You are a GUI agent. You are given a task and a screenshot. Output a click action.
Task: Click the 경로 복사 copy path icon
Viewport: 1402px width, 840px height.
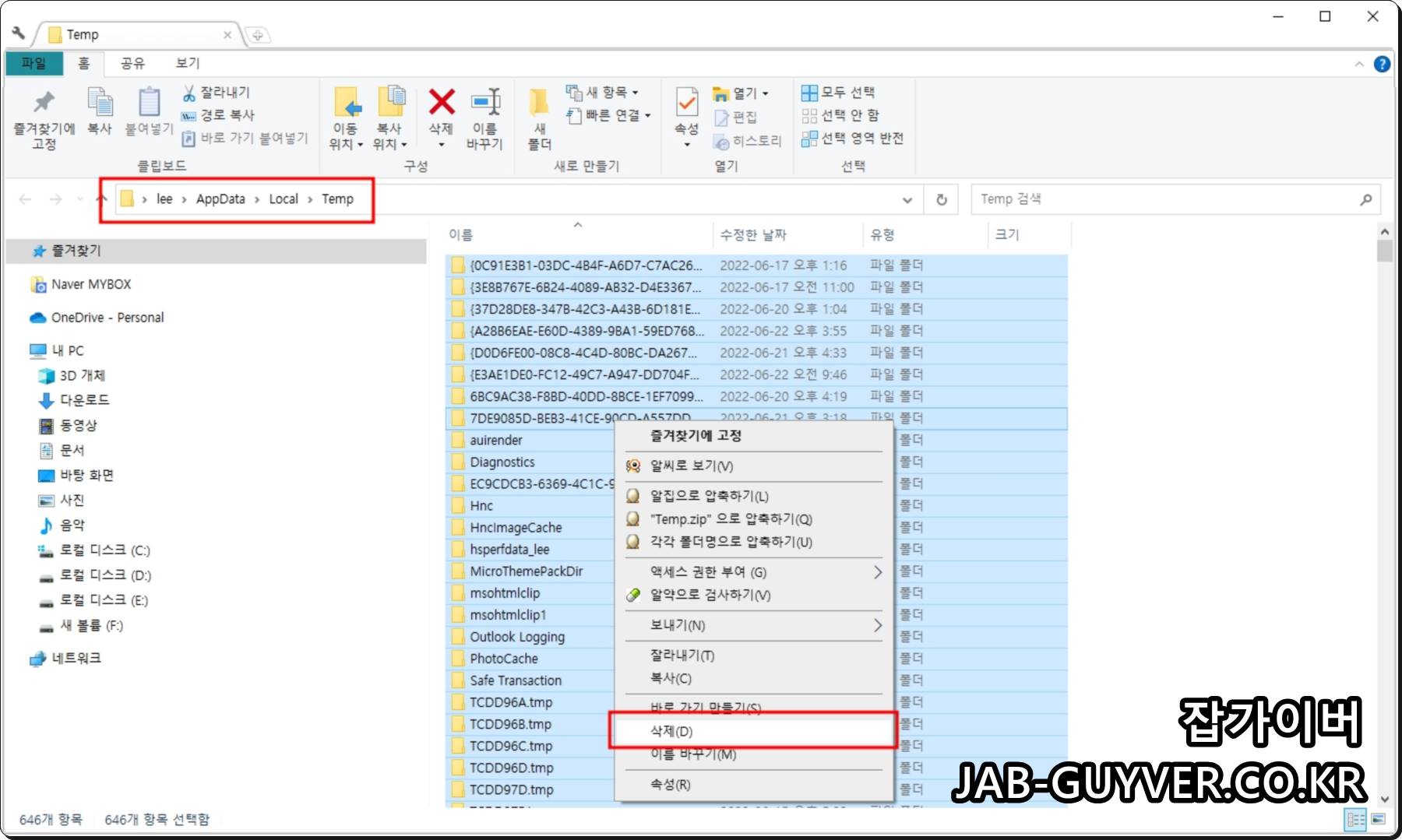tap(189, 114)
